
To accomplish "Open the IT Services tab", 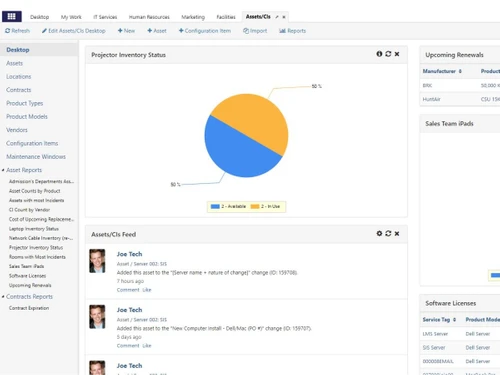I will tap(105, 17).
